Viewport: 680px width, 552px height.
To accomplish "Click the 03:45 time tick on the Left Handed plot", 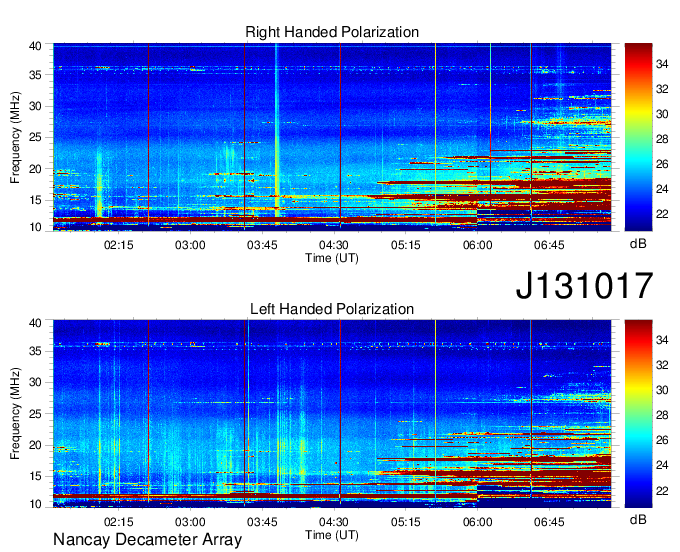I will [x=262, y=522].
